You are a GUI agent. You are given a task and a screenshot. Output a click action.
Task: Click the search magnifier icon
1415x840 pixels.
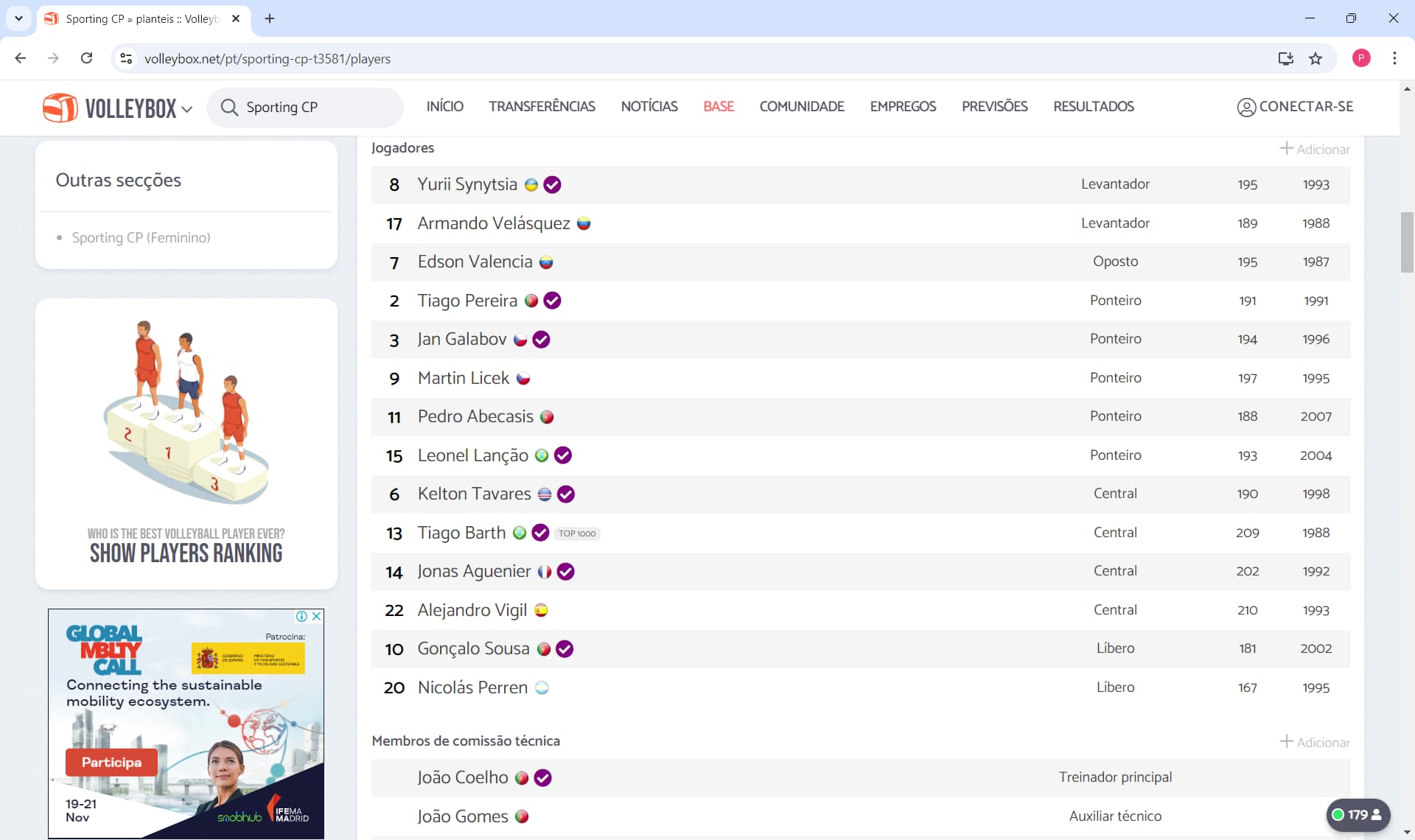(229, 108)
